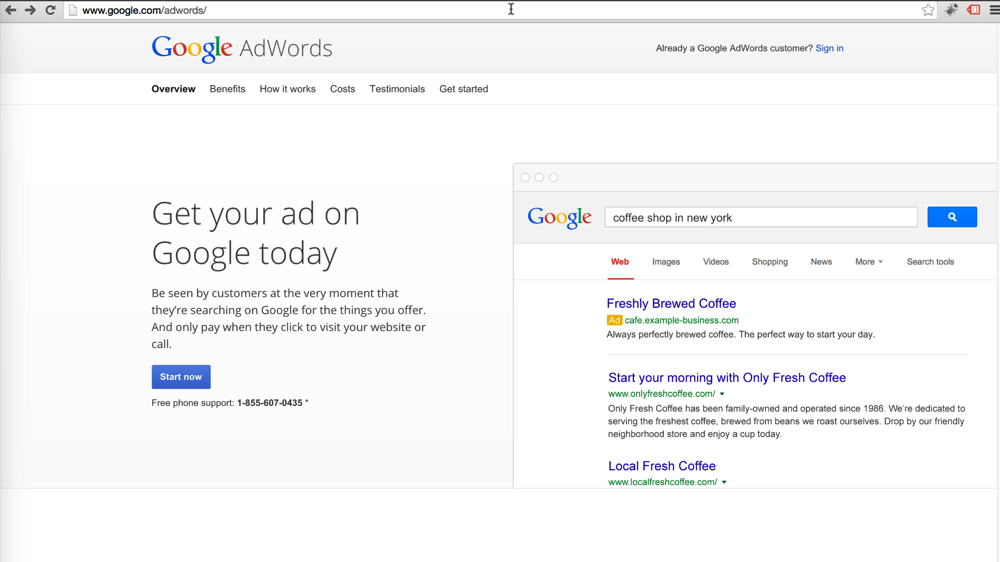Expand the More dropdown
The height and width of the screenshot is (562, 1000).
(869, 262)
